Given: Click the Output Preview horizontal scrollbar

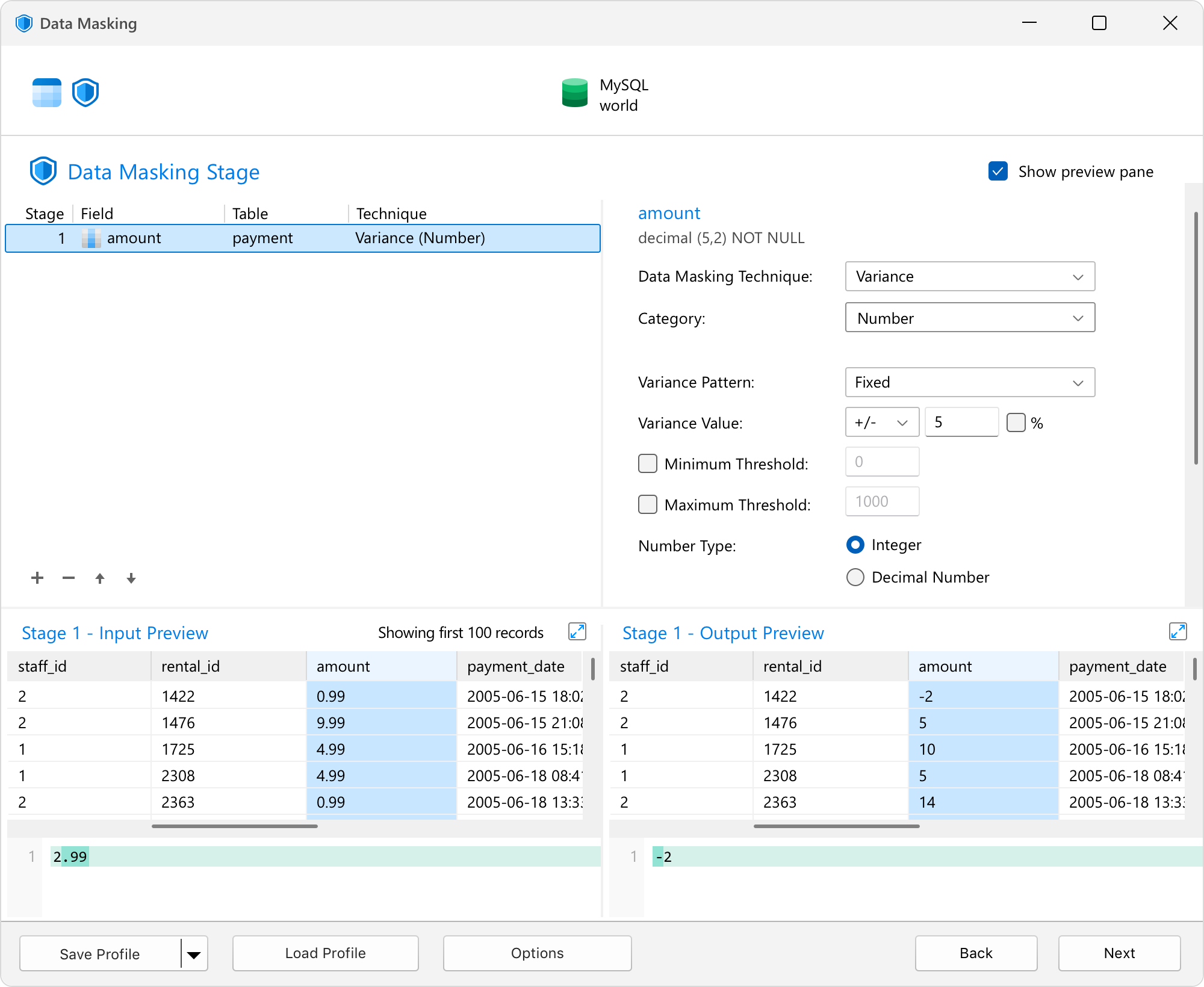Looking at the screenshot, I should (x=837, y=826).
